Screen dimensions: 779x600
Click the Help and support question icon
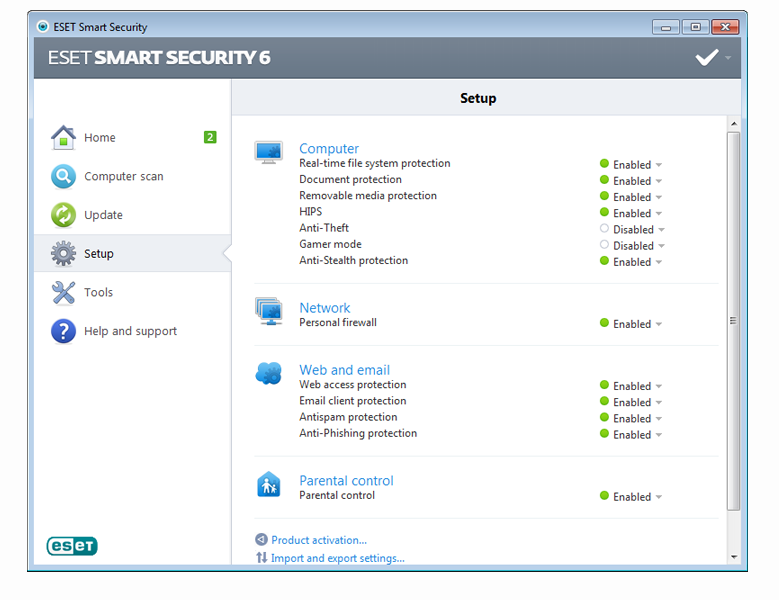(x=63, y=331)
